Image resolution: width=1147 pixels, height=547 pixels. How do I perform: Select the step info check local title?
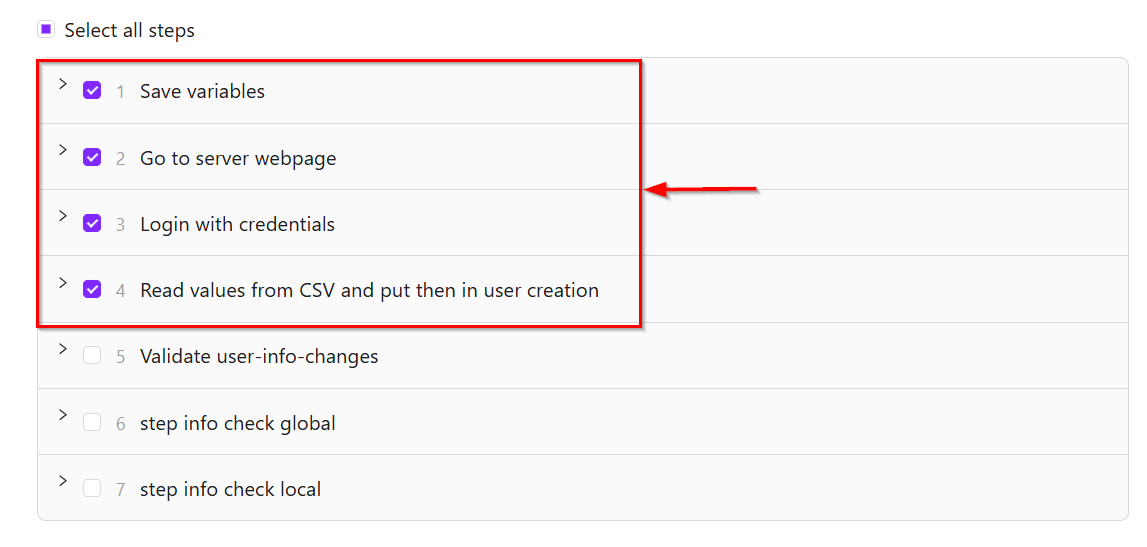230,490
